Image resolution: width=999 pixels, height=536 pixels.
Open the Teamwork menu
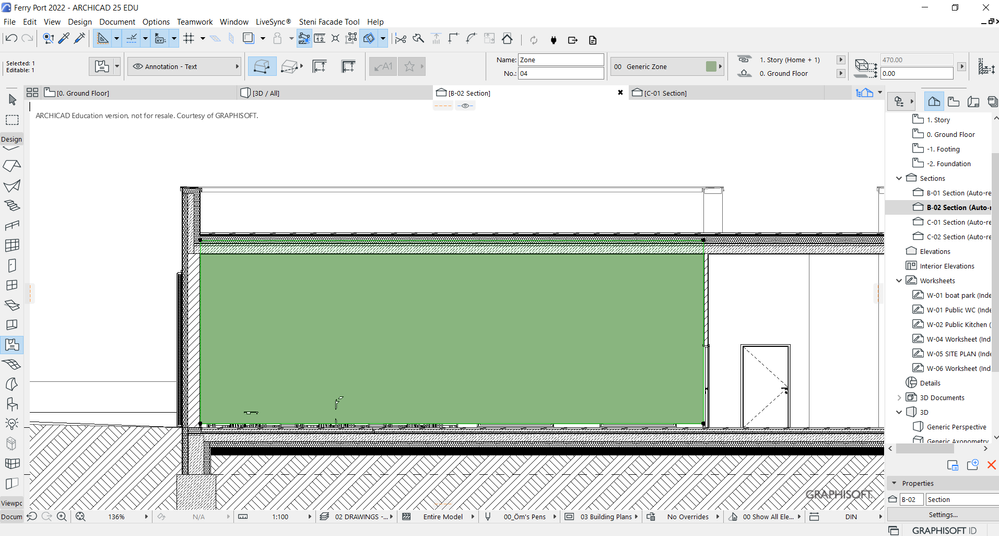coord(194,21)
